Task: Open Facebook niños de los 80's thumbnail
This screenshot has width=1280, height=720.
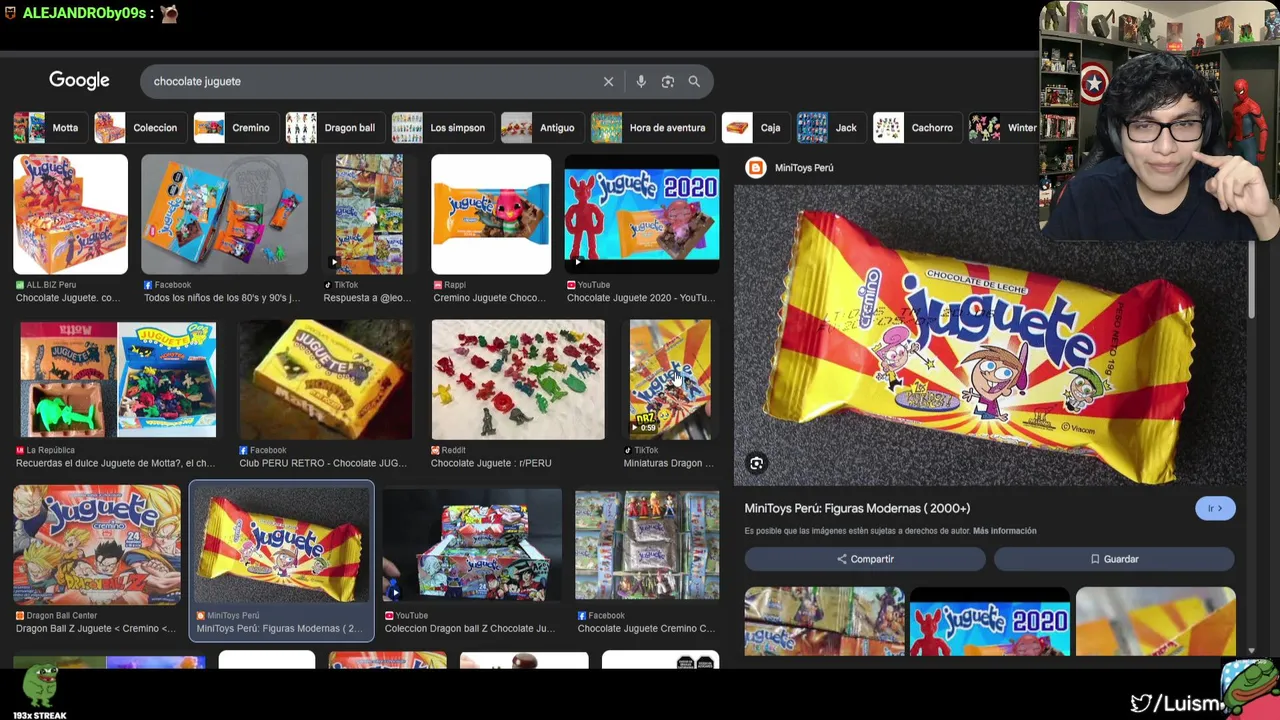Action: point(224,214)
